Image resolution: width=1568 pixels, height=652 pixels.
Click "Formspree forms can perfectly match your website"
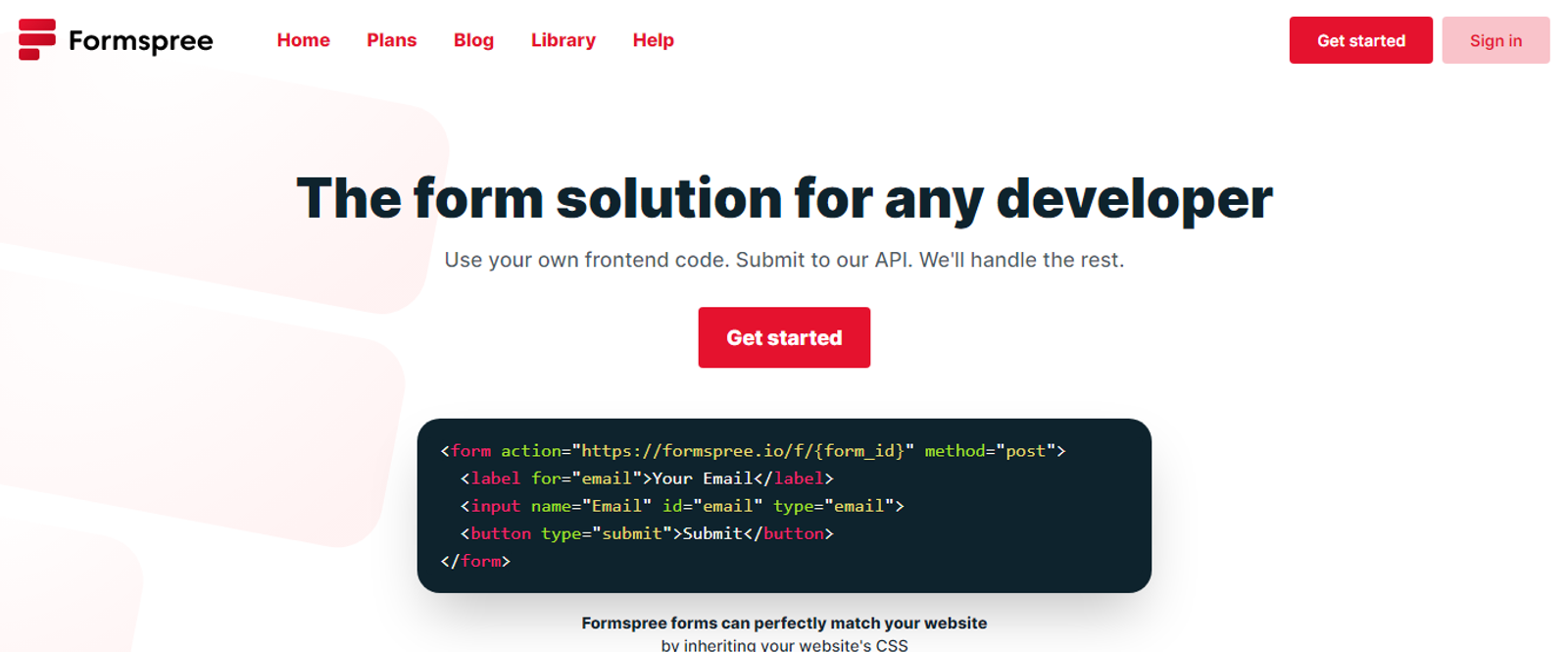point(784,623)
